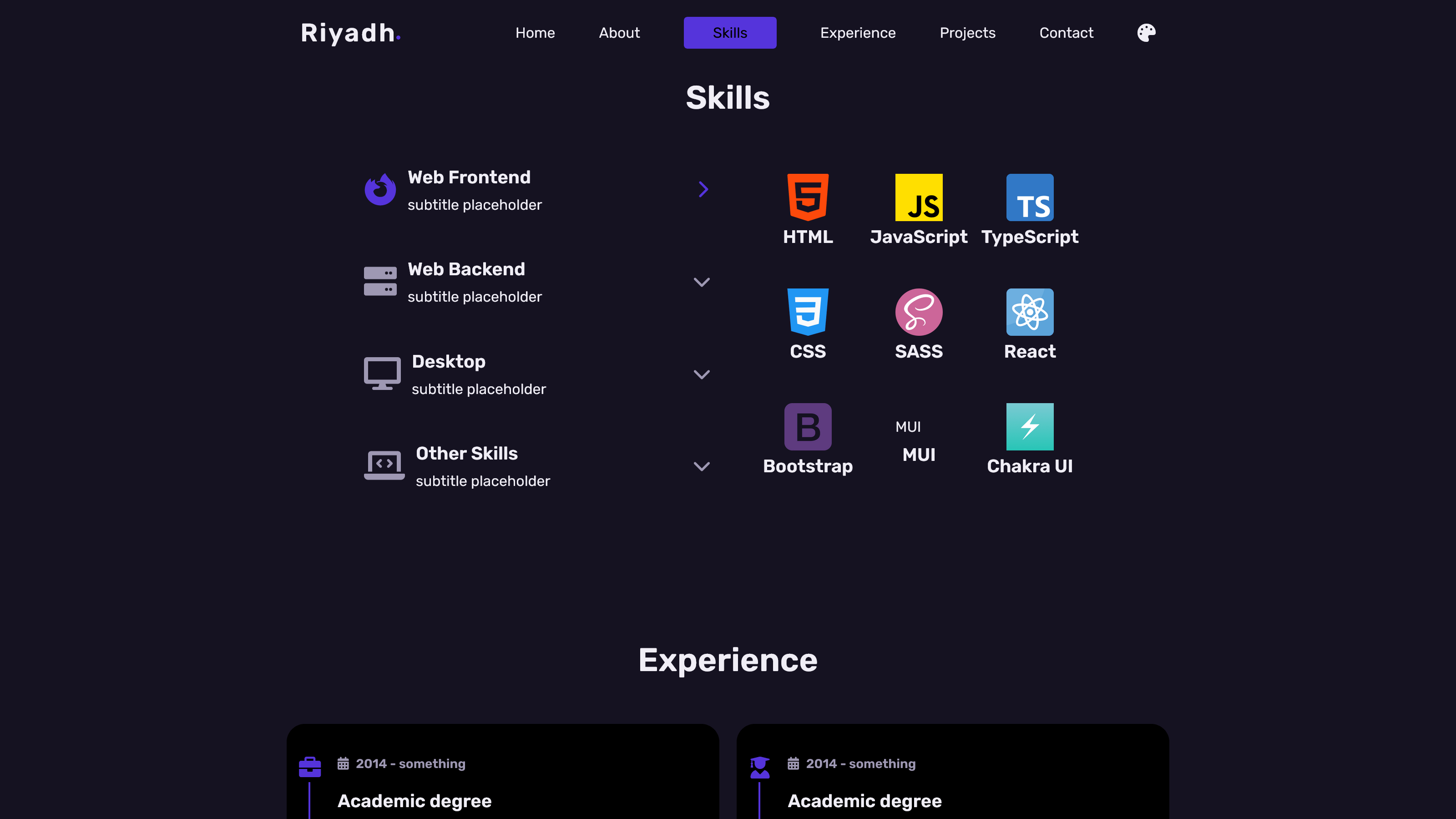Screen dimensions: 1456x819
Task: Click the CSS skill icon
Action: tap(808, 311)
